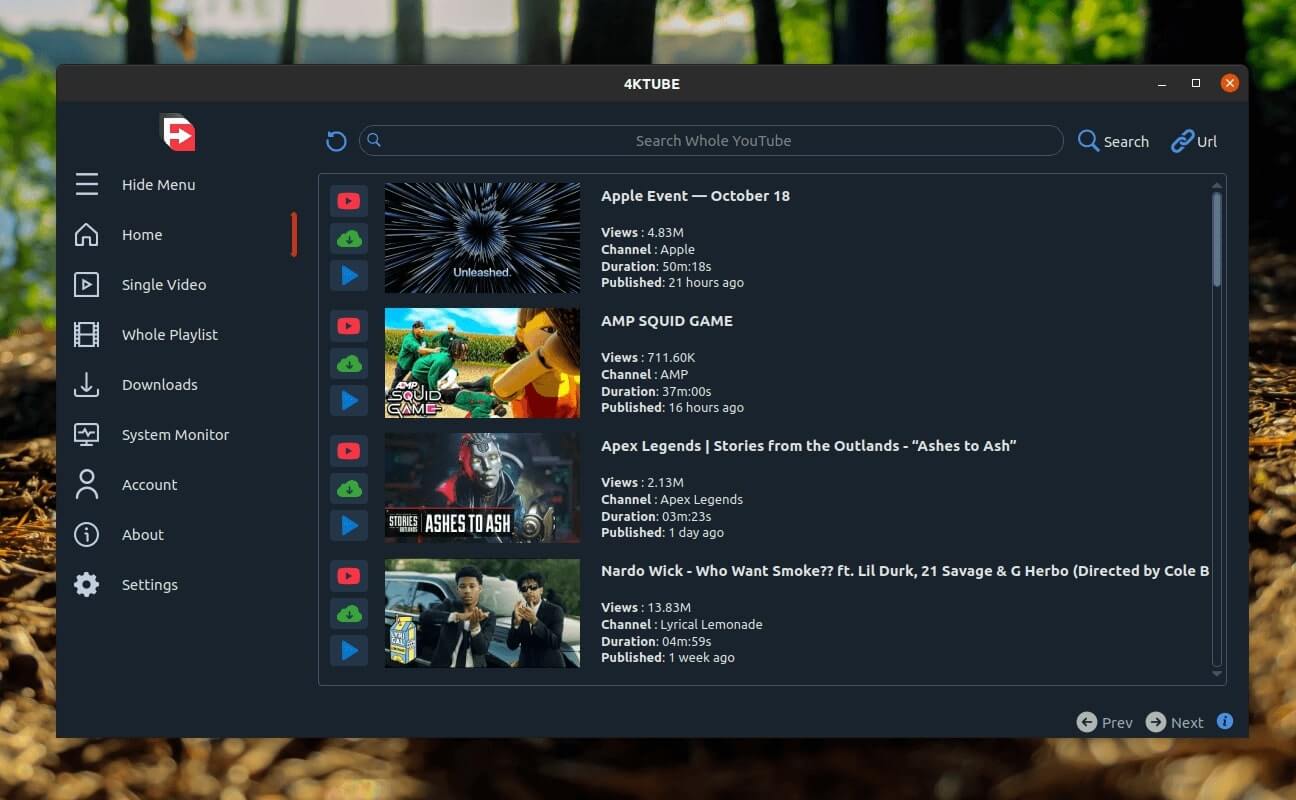The image size is (1296, 800).
Task: Click the Search Whole YouTube field
Action: point(712,141)
